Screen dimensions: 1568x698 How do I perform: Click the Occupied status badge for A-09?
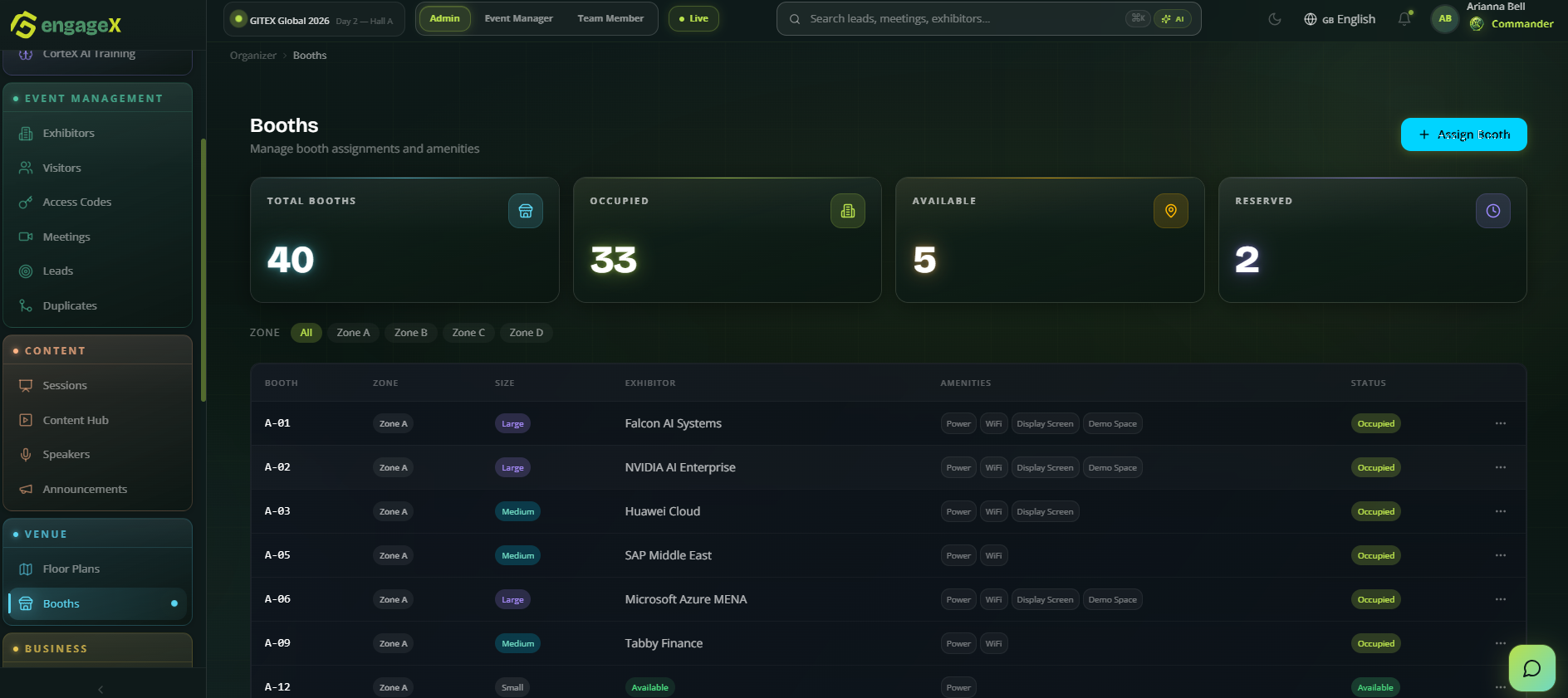click(x=1376, y=643)
